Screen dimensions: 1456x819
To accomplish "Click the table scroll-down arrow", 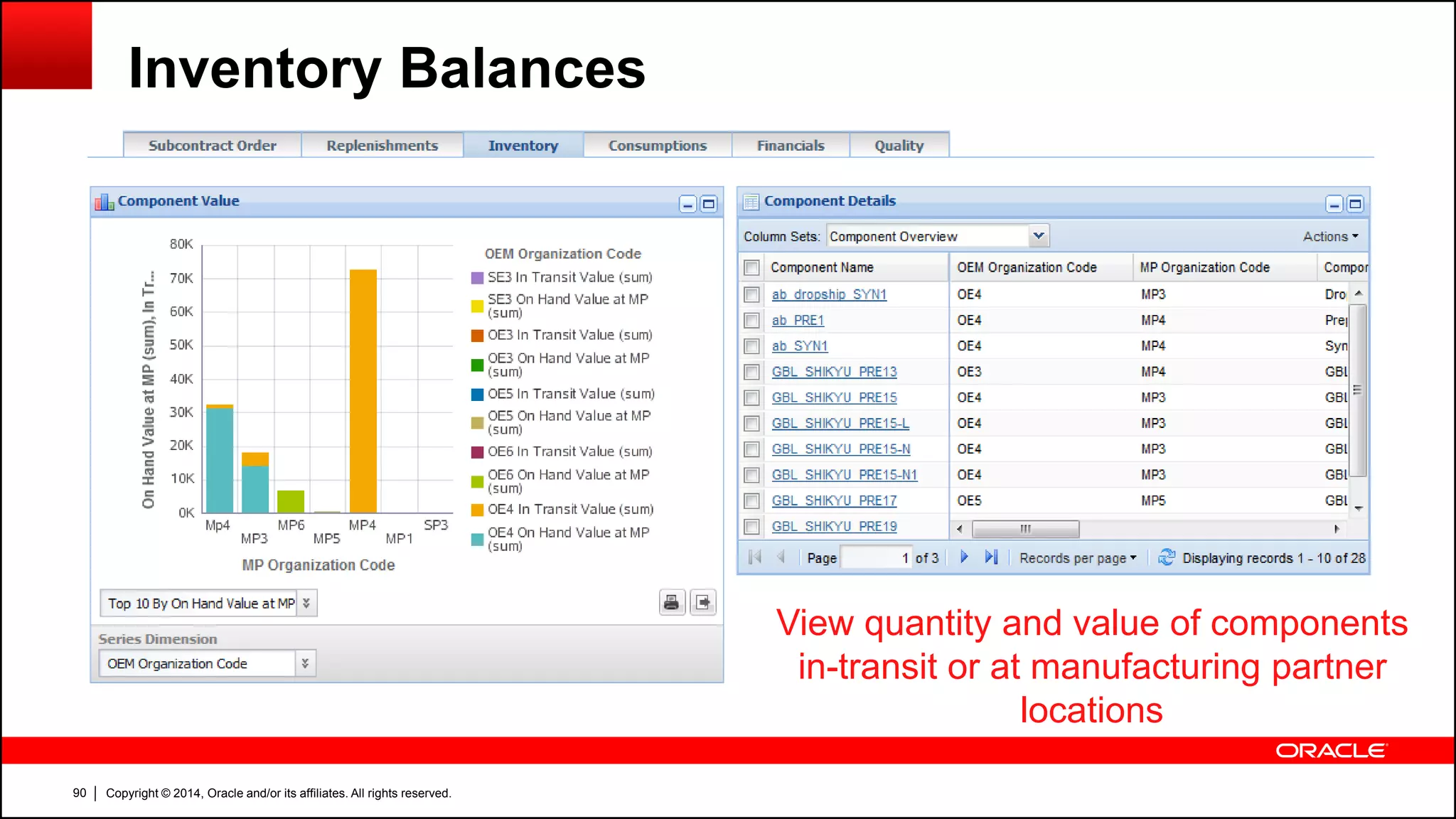I will point(1358,508).
